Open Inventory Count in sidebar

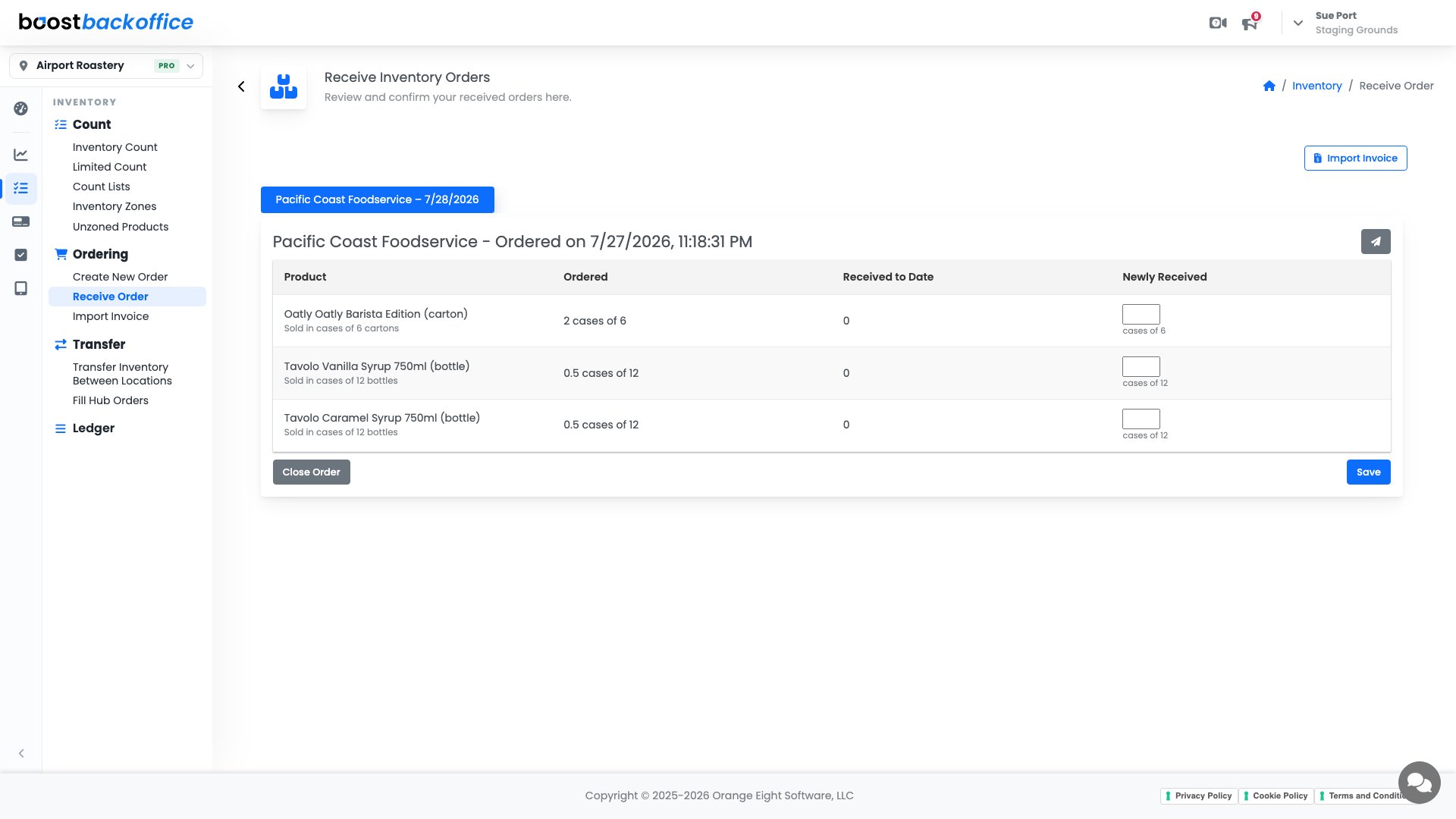115,147
